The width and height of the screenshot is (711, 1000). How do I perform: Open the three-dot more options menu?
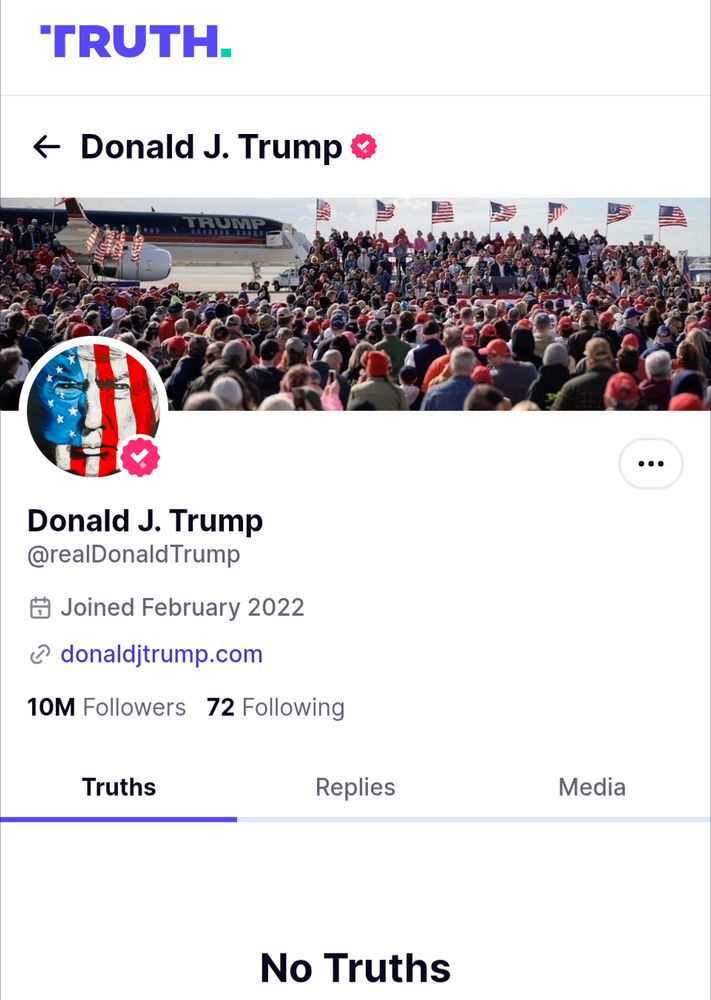point(650,464)
